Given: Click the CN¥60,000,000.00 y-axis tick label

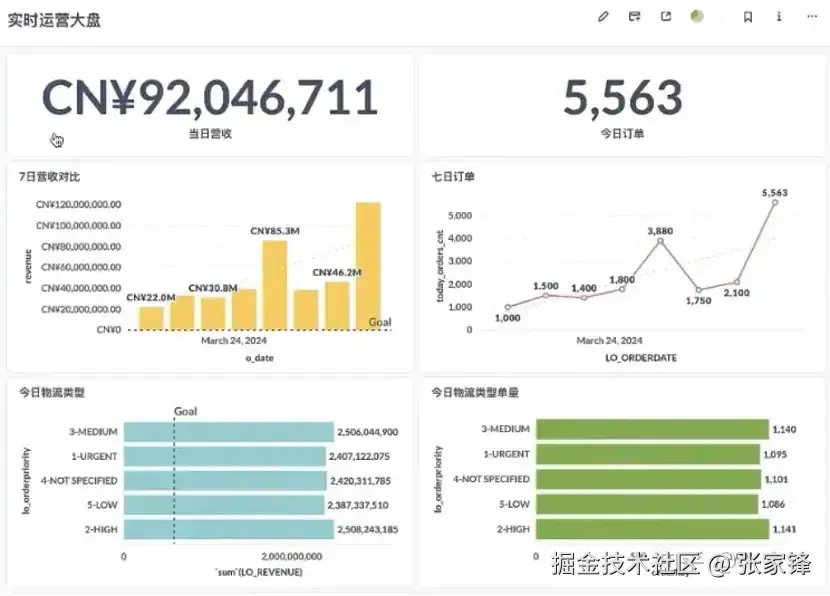Looking at the screenshot, I should click(81, 267).
